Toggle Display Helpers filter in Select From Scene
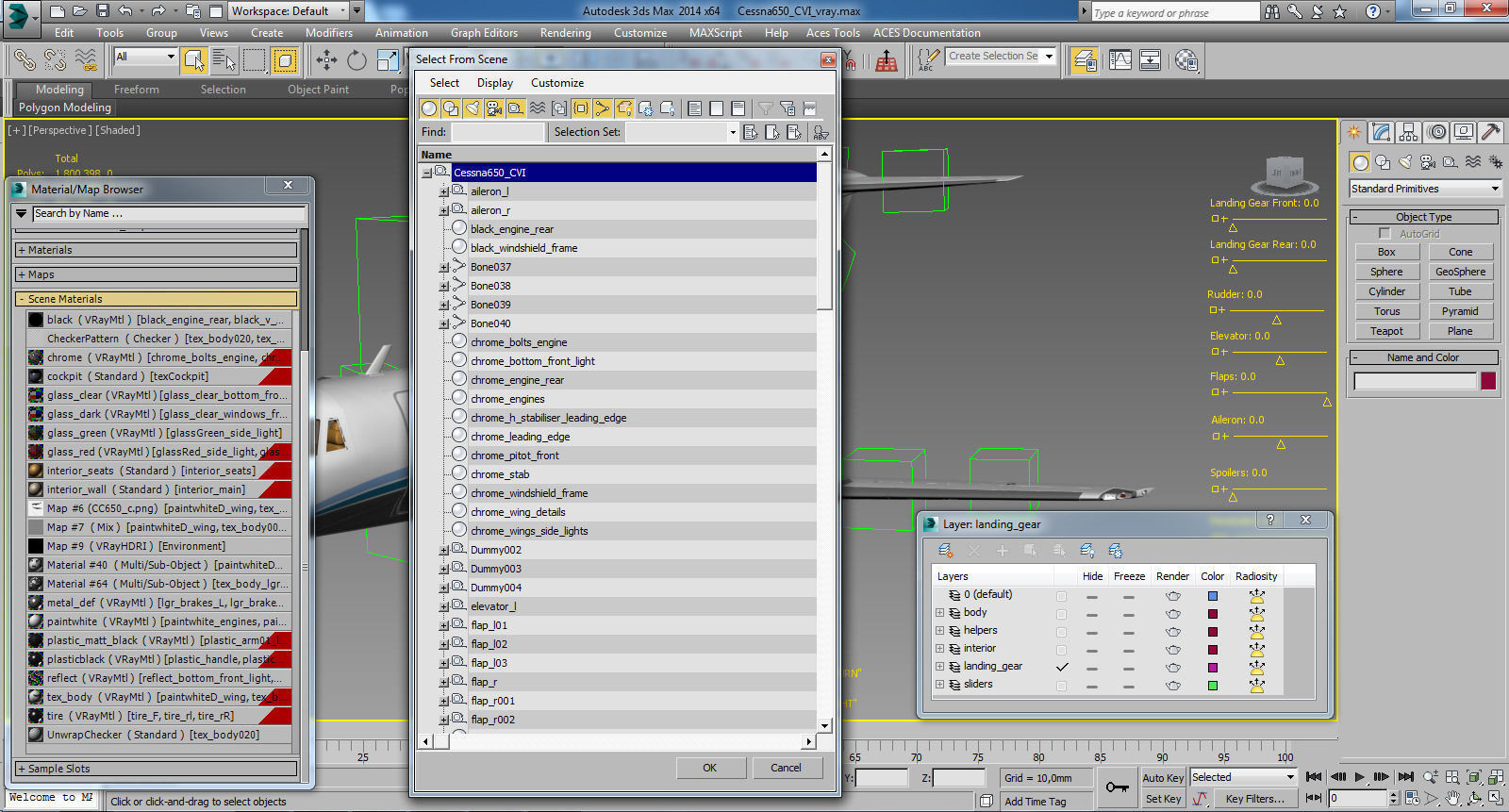The width and height of the screenshot is (1509, 812). 516,108
